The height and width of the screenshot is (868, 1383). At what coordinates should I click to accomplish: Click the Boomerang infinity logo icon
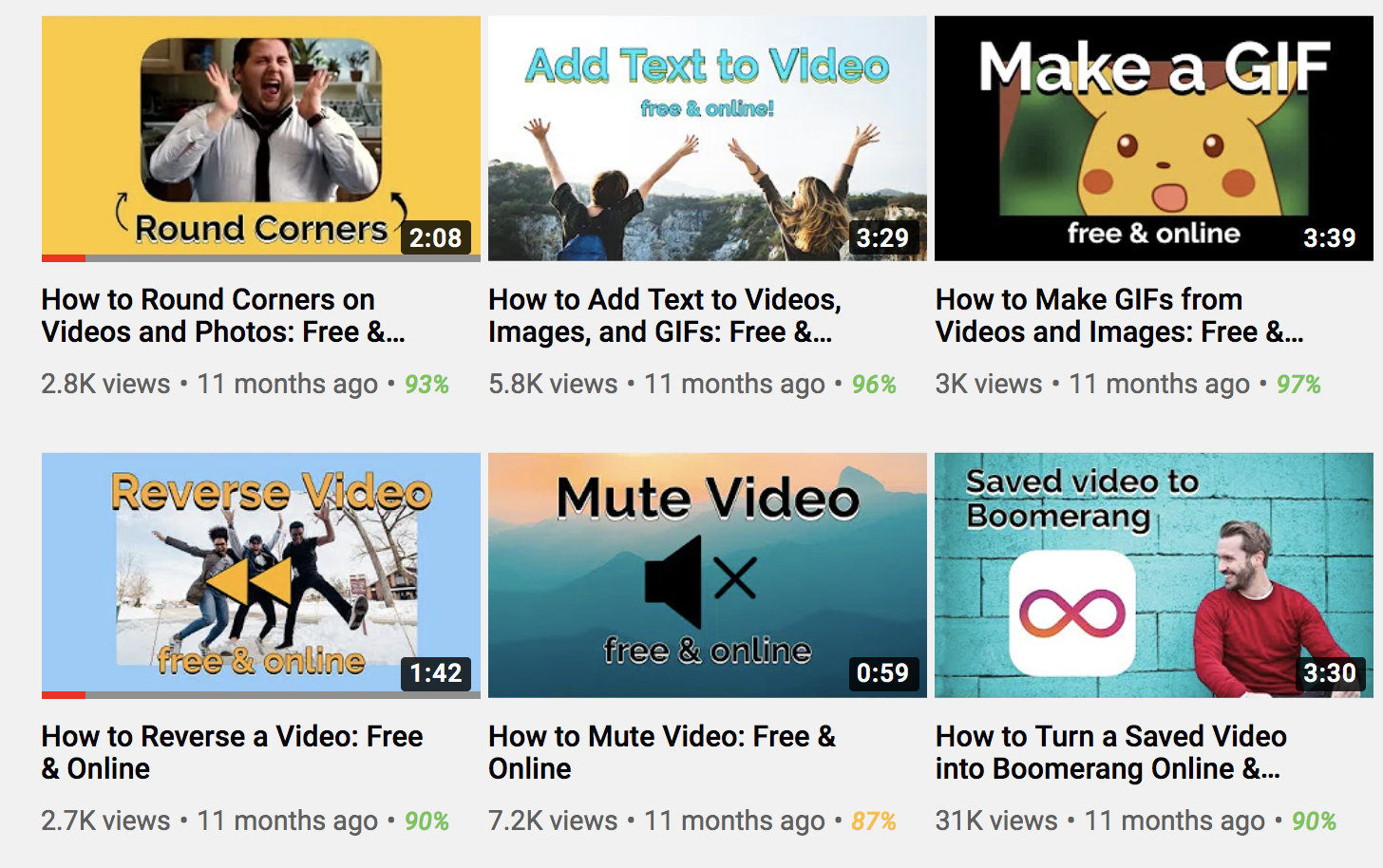coord(1071,613)
